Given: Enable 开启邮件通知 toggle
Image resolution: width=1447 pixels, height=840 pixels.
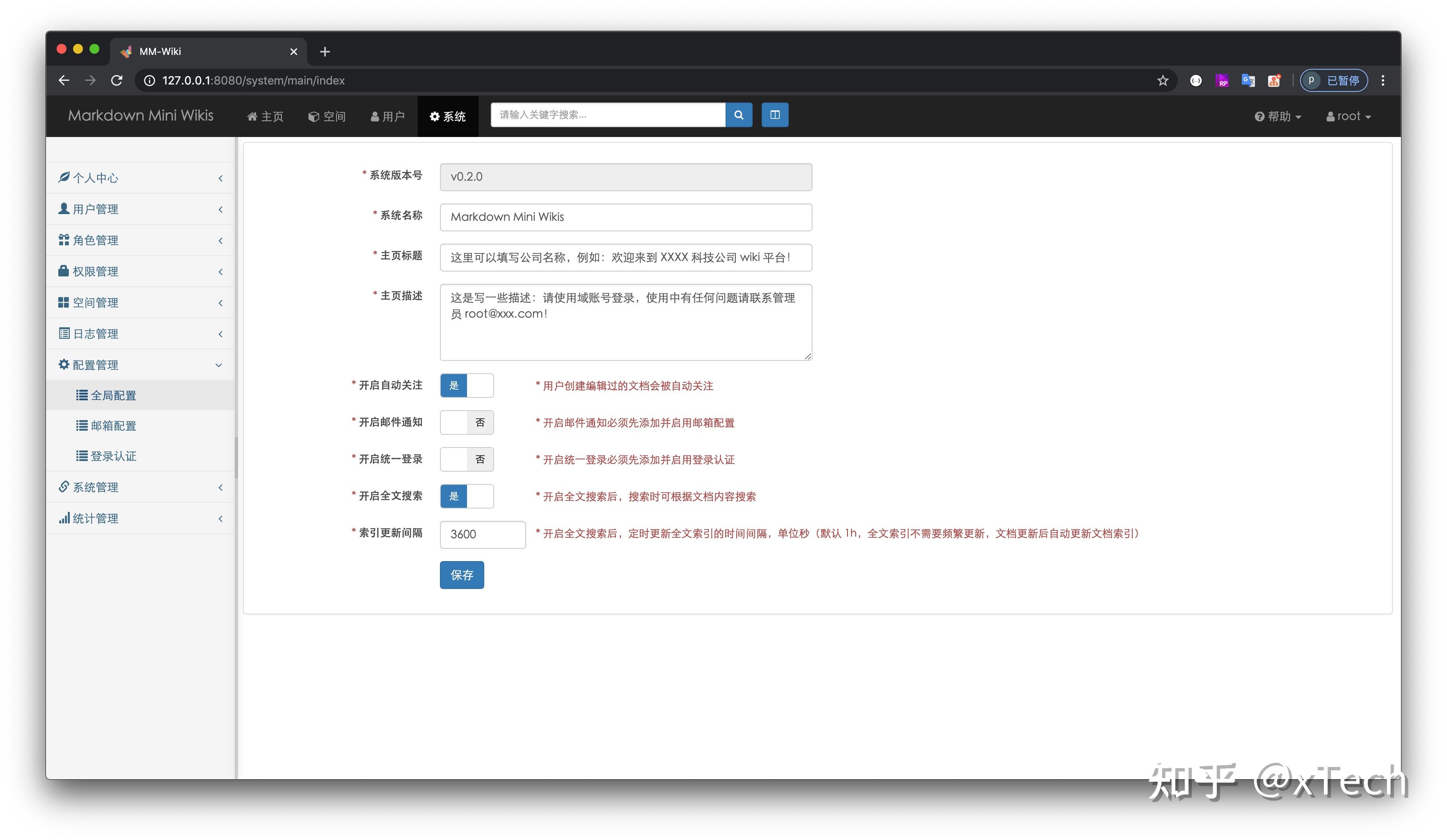Looking at the screenshot, I should click(x=467, y=422).
